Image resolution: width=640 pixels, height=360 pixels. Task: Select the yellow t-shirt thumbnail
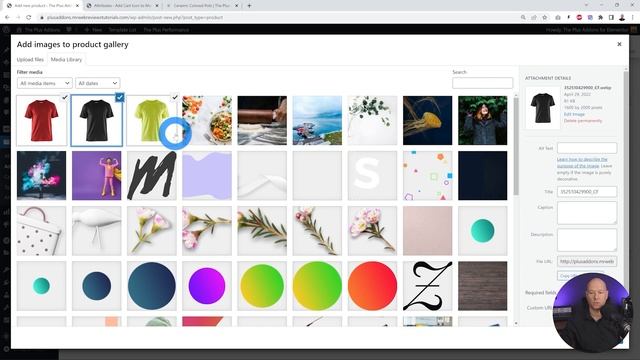tap(151, 120)
